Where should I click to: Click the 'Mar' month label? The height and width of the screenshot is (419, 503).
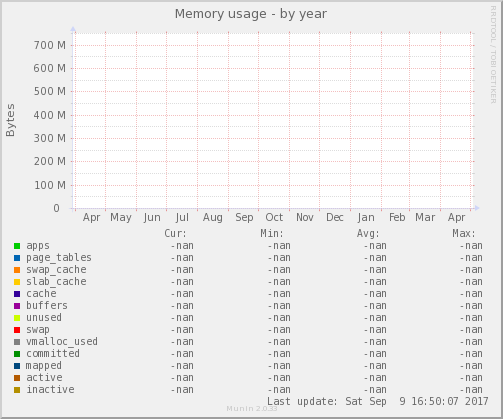(425, 218)
